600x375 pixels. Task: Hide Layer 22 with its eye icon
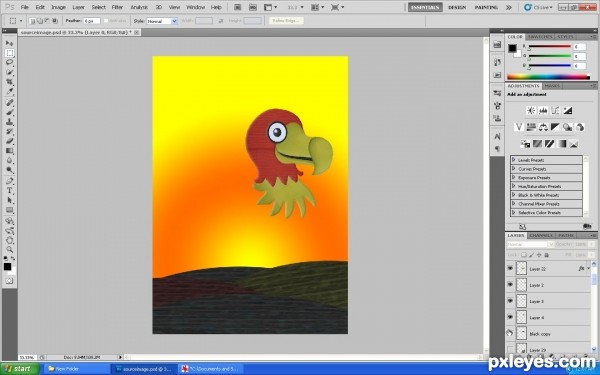(510, 269)
